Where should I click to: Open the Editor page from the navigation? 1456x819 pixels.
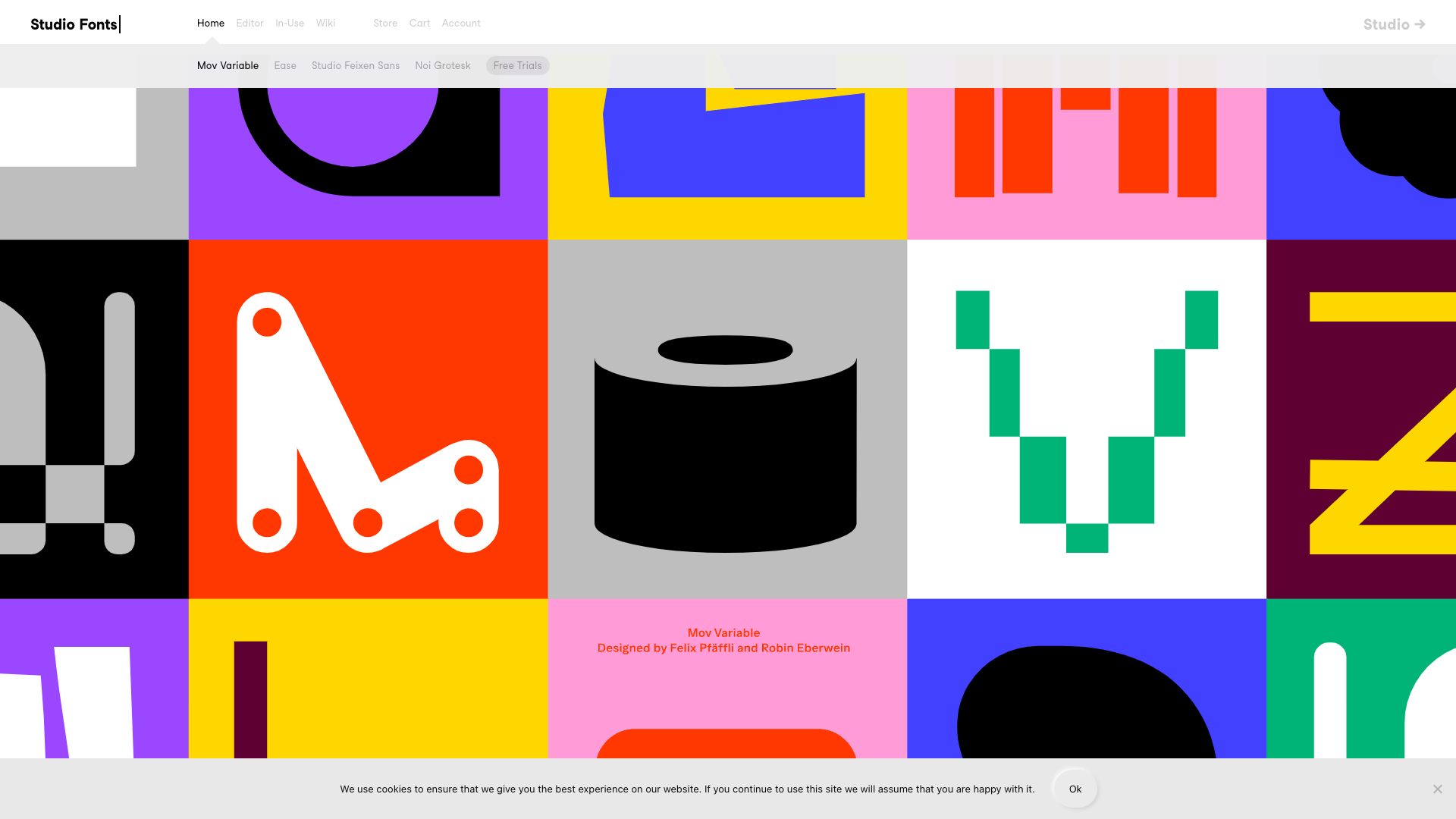[x=249, y=23]
